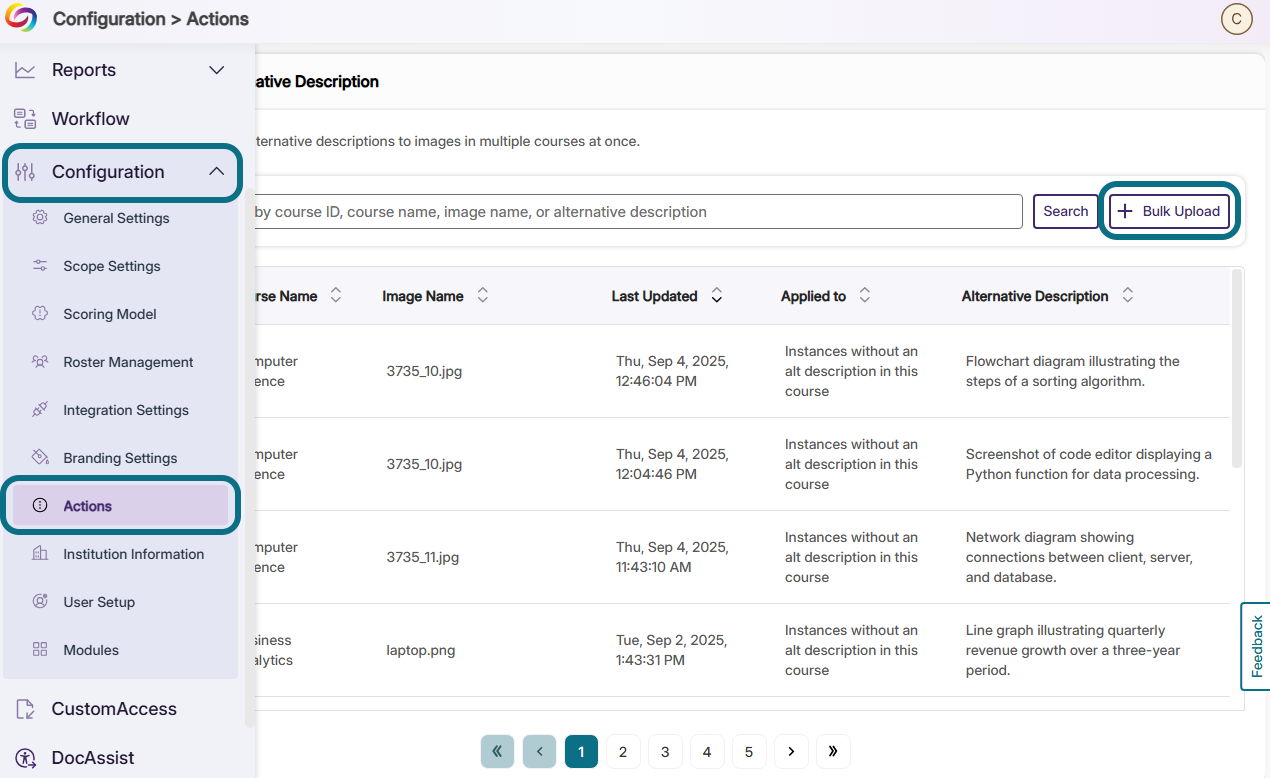The width and height of the screenshot is (1270, 778).
Task: Sort the Alternative Description column
Action: [1128, 296]
